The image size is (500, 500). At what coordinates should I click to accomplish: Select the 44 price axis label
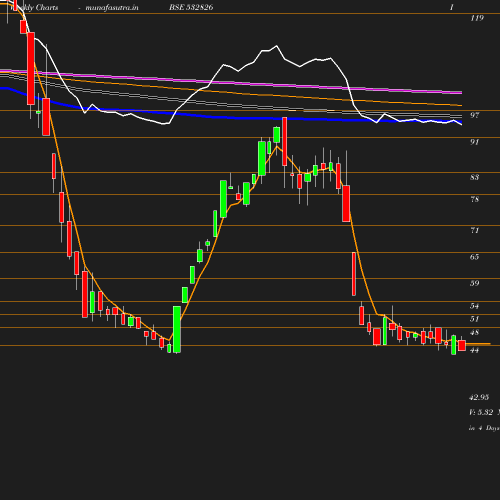[475, 350]
